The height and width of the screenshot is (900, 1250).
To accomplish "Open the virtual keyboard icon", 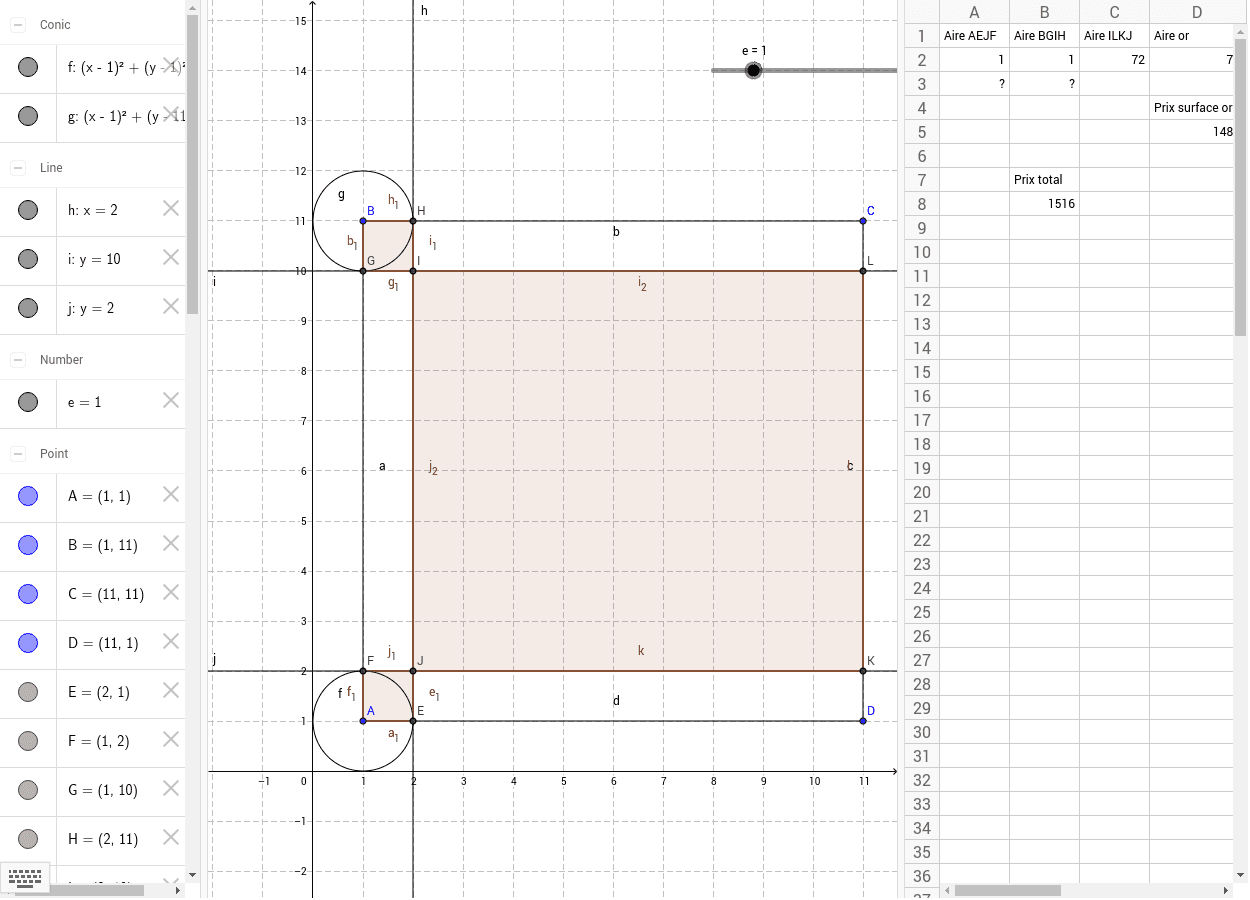I will pyautogui.click(x=25, y=878).
